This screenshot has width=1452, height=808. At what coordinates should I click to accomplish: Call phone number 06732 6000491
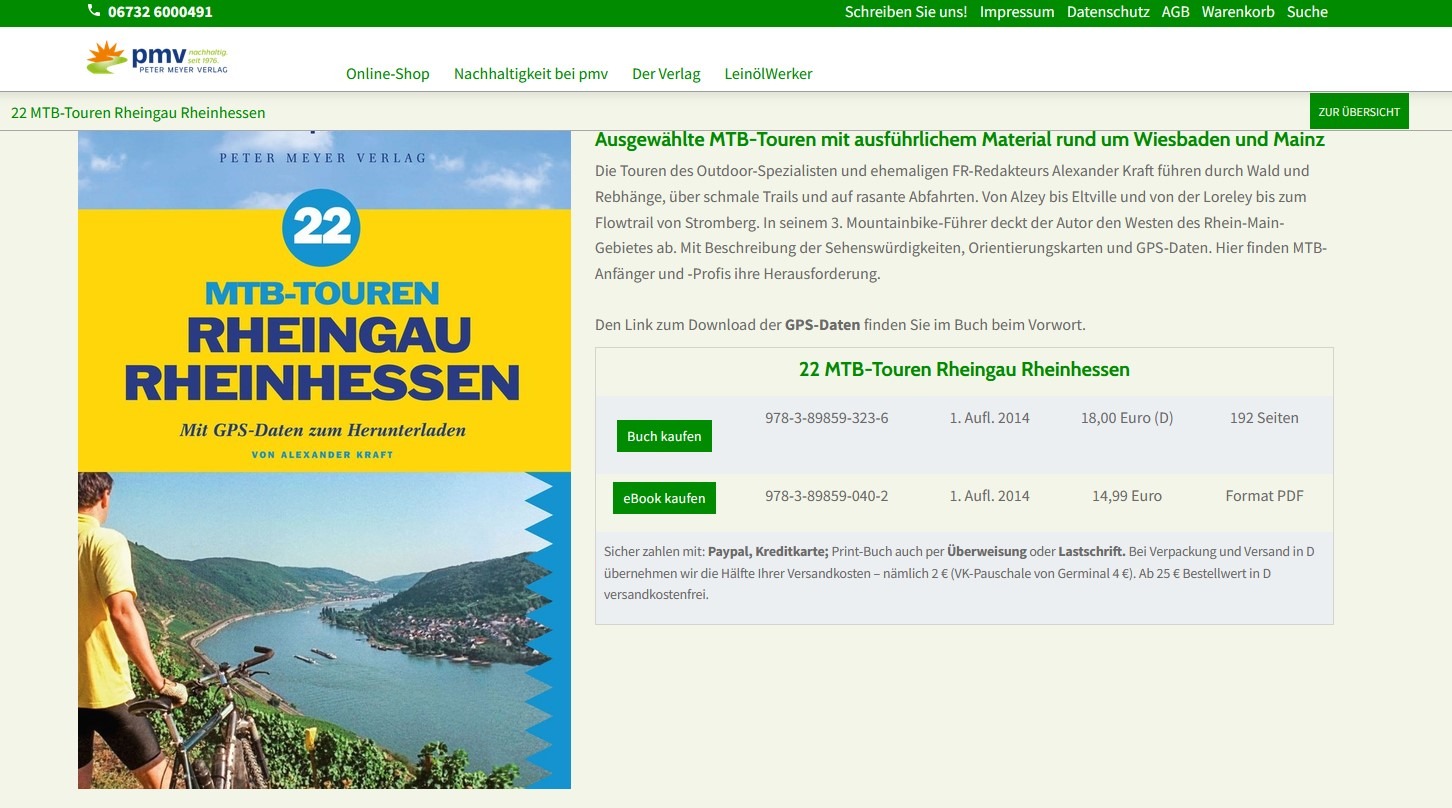[x=160, y=12]
